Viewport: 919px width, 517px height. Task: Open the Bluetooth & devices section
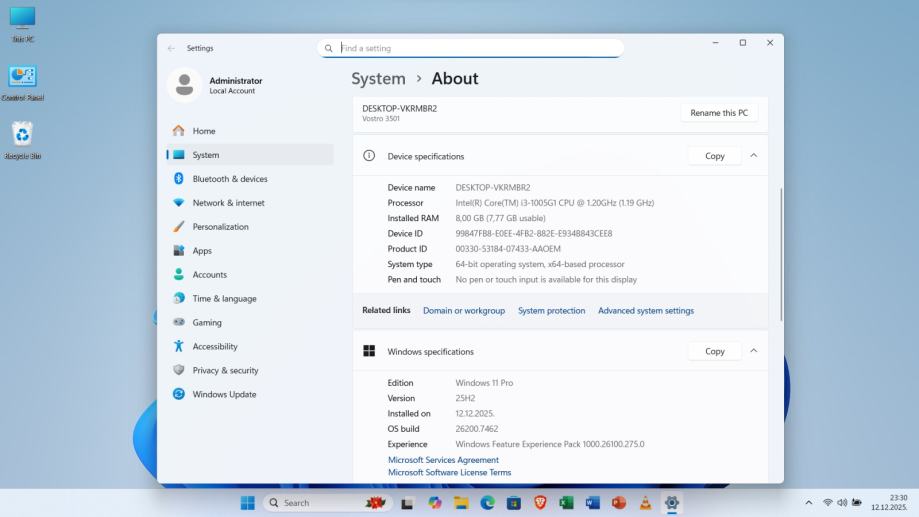coord(229,179)
